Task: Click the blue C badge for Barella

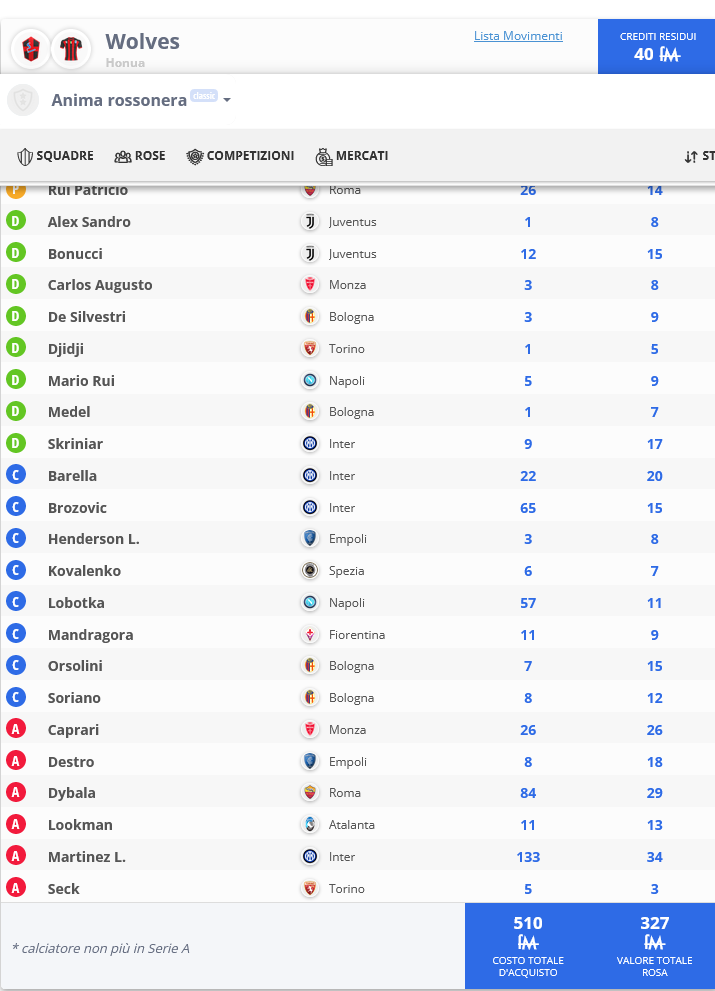Action: 16,475
